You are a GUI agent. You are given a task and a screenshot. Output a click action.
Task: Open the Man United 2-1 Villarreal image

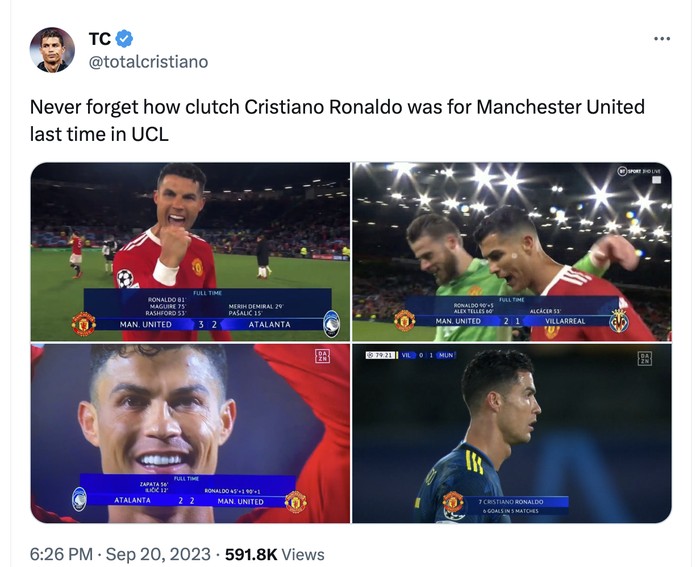(512, 252)
